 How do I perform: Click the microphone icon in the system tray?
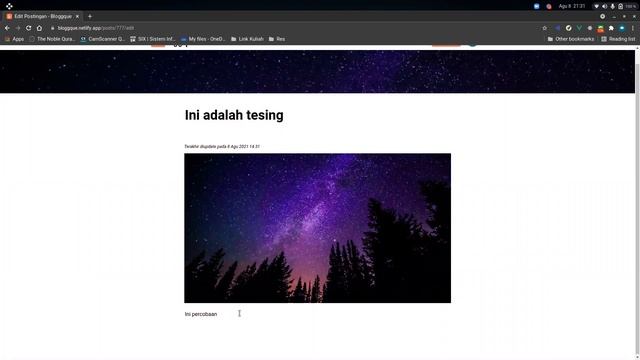click(613, 7)
